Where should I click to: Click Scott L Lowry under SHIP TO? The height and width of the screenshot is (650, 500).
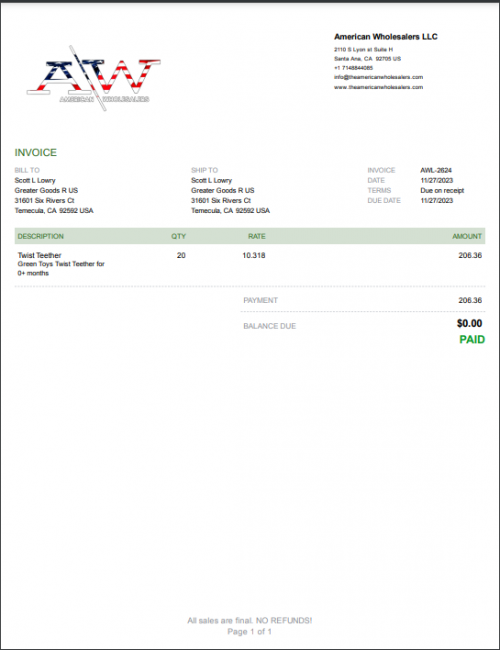[x=211, y=180]
